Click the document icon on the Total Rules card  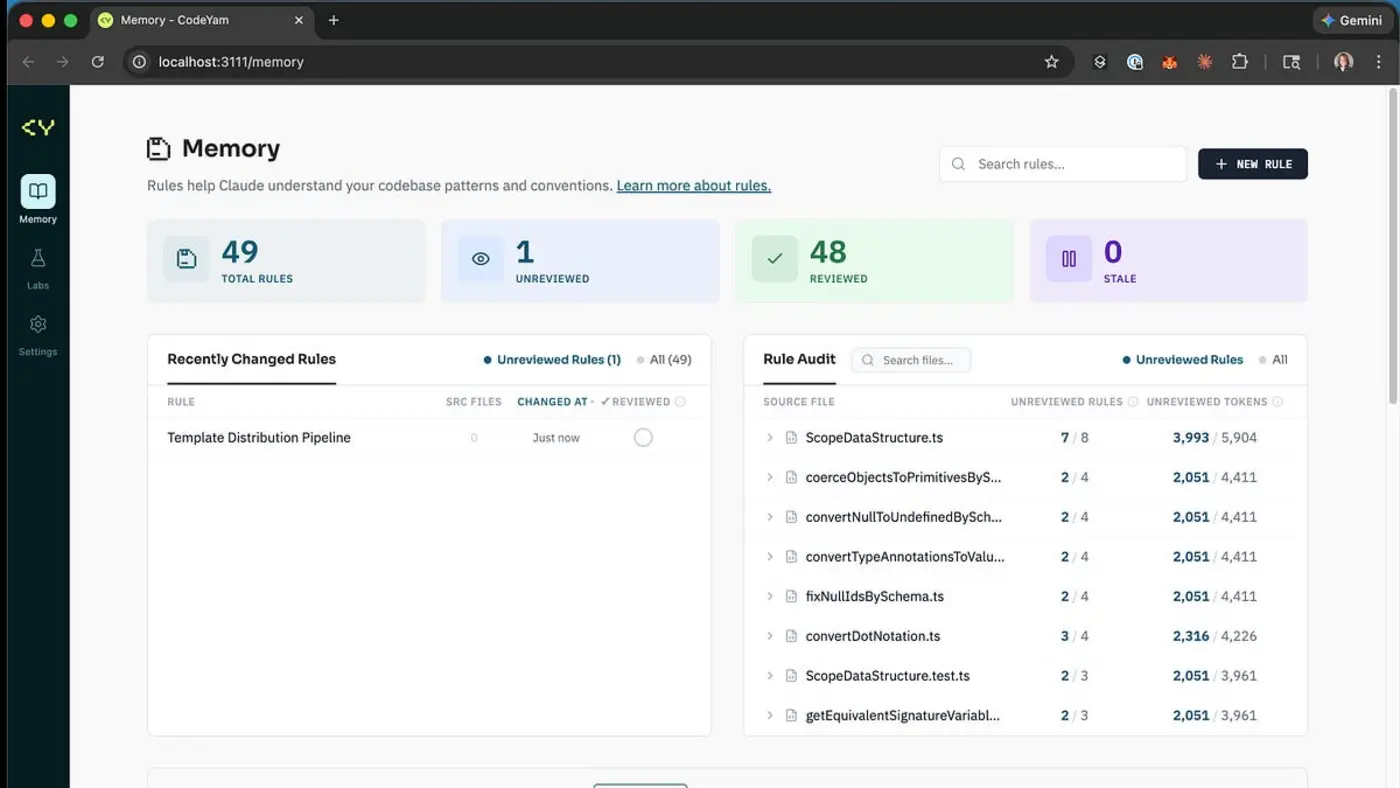pos(186,258)
